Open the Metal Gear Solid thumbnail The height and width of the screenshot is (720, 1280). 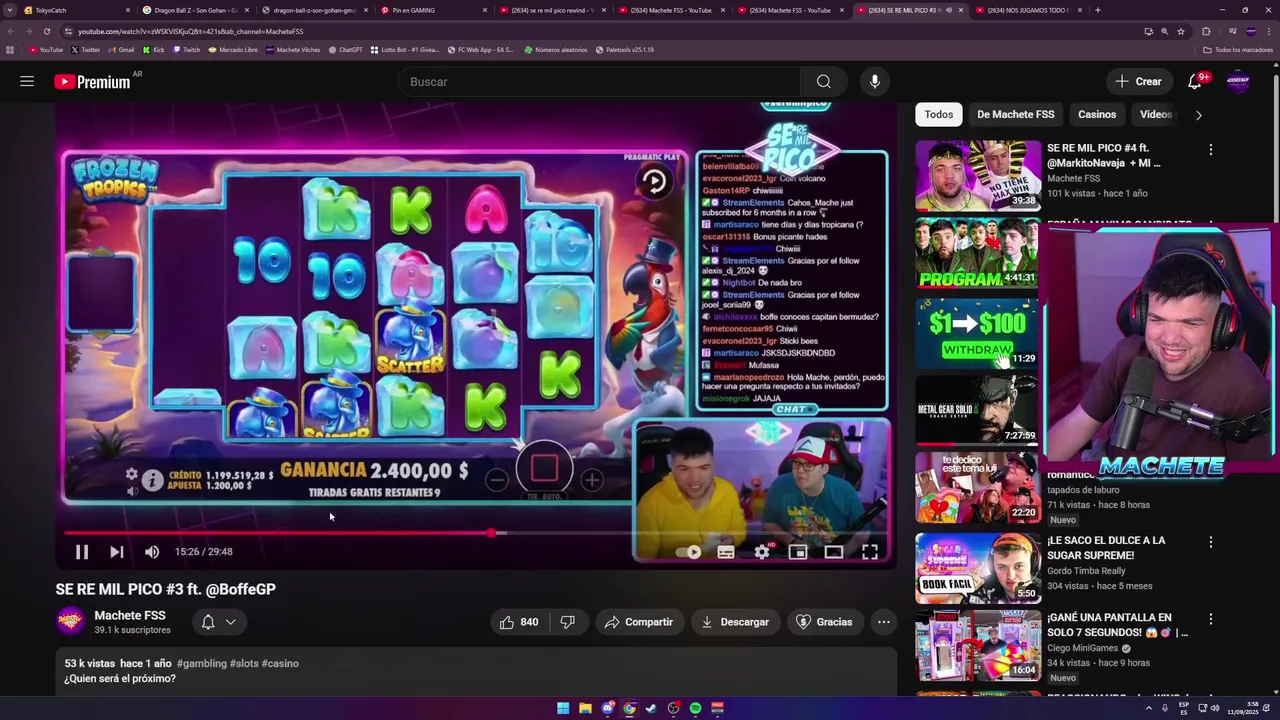point(977,410)
